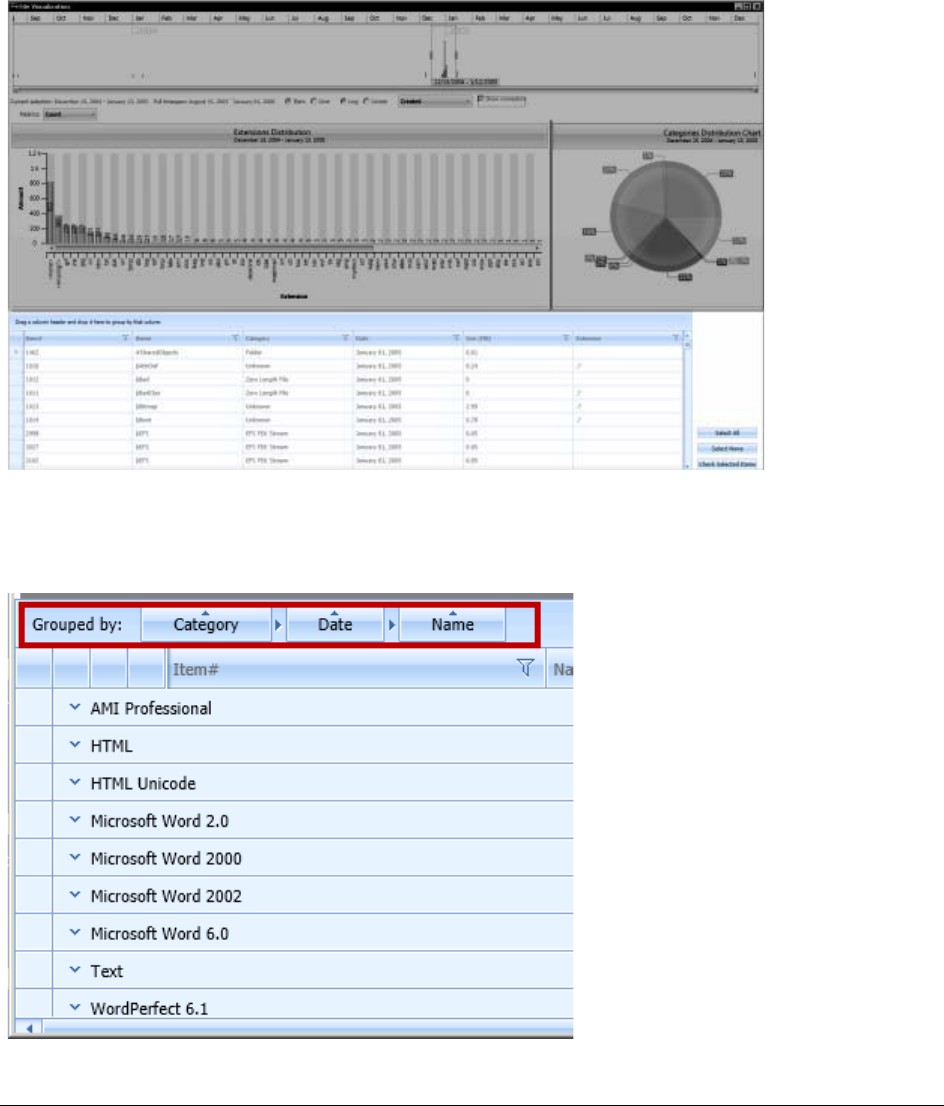Viewport: 944px width, 1106px height.
Task: Click the Select None button
Action: (727, 449)
